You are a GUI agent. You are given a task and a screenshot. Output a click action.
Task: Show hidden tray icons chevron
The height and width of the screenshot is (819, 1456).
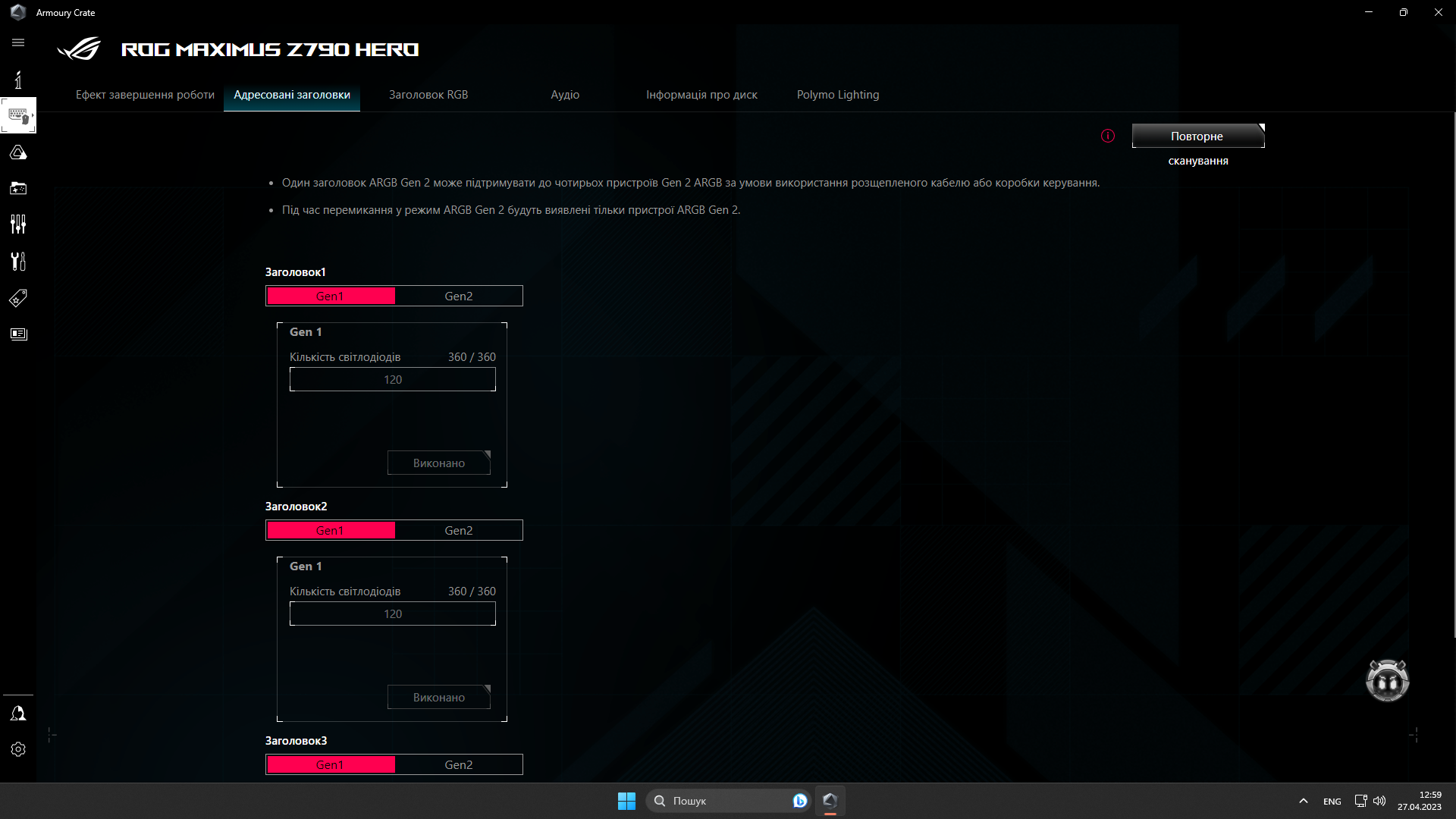[1303, 801]
